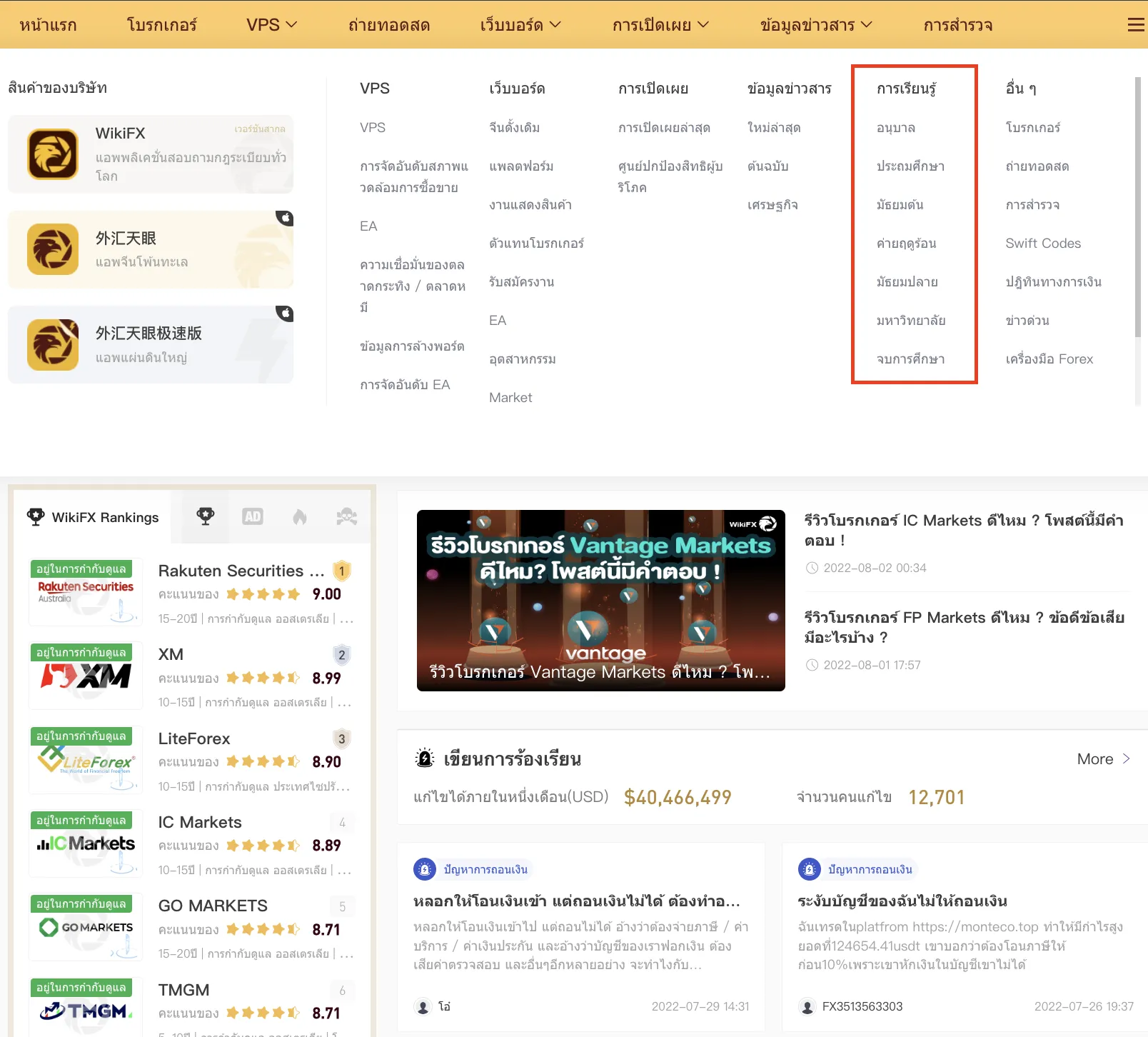Image resolution: width=1148 pixels, height=1037 pixels.
Task: Open ตัวแทนโบรกเกอร์ link under เว็บบอร์ด
Action: 536,244
